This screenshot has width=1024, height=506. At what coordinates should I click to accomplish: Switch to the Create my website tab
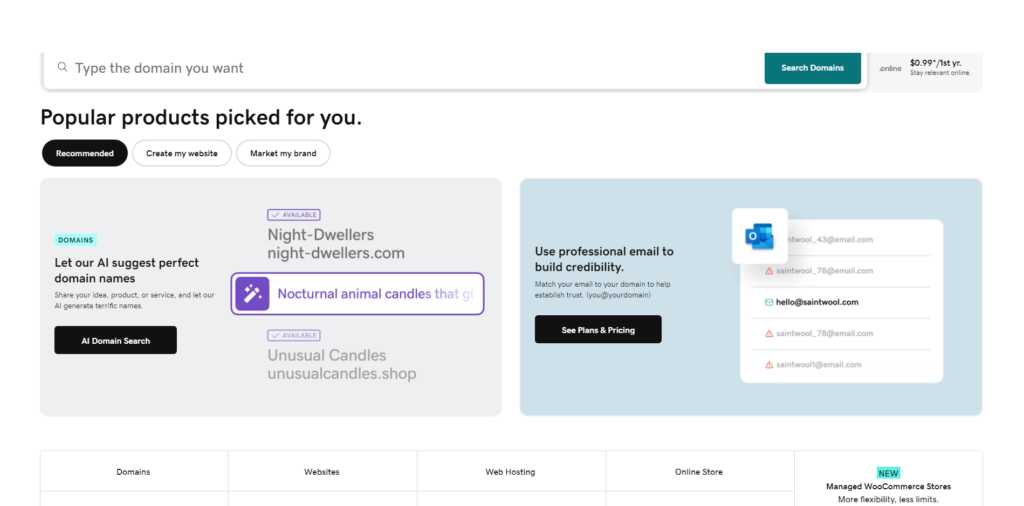(182, 153)
